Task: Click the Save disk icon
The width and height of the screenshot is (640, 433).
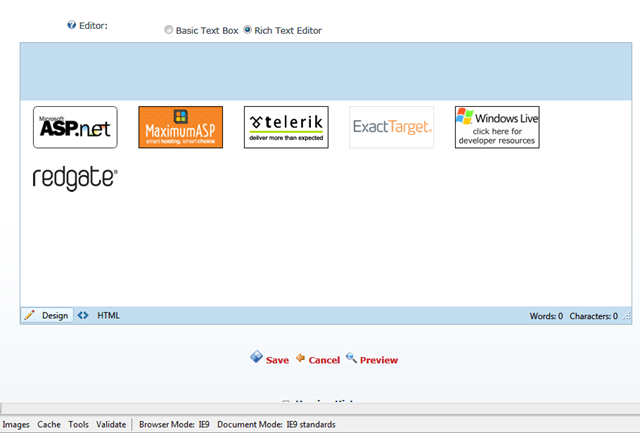Action: [x=256, y=357]
